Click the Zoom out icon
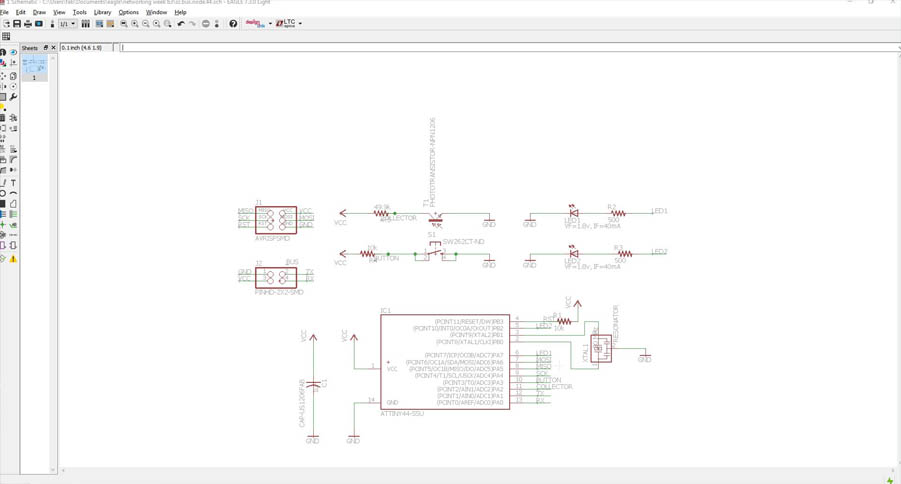Image resolution: width=901 pixels, height=484 pixels. tap(145, 24)
